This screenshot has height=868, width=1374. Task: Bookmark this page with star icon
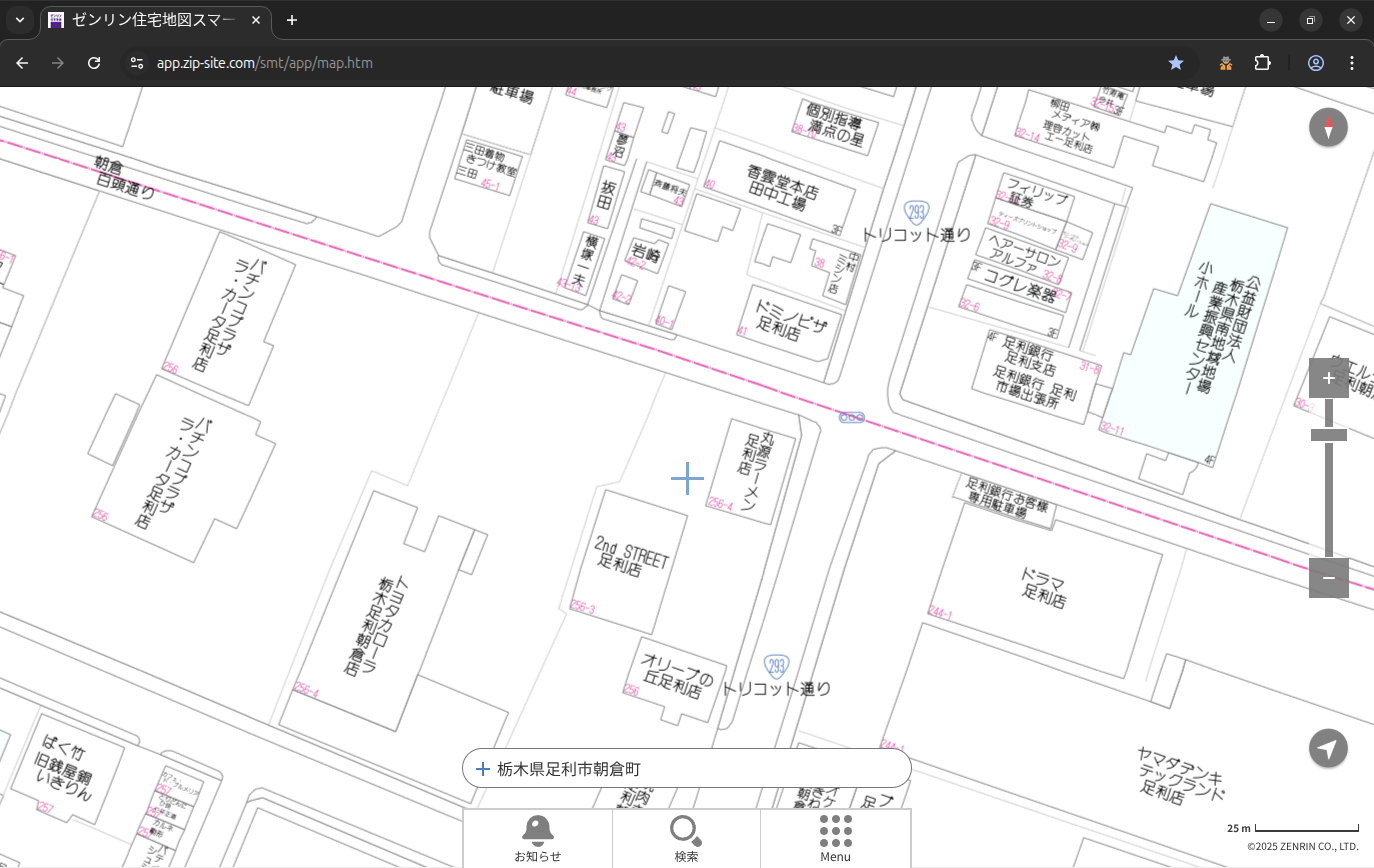click(x=1176, y=63)
